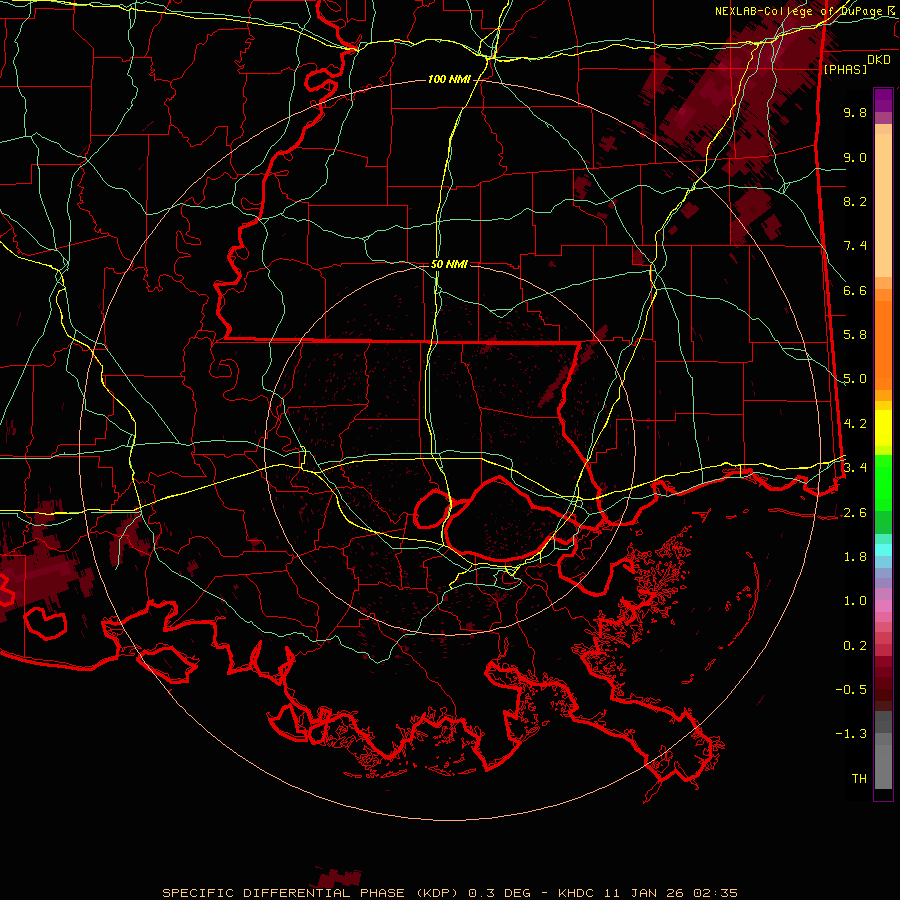Click the 8.2 scale value
This screenshot has width=900, height=900.
tap(855, 201)
